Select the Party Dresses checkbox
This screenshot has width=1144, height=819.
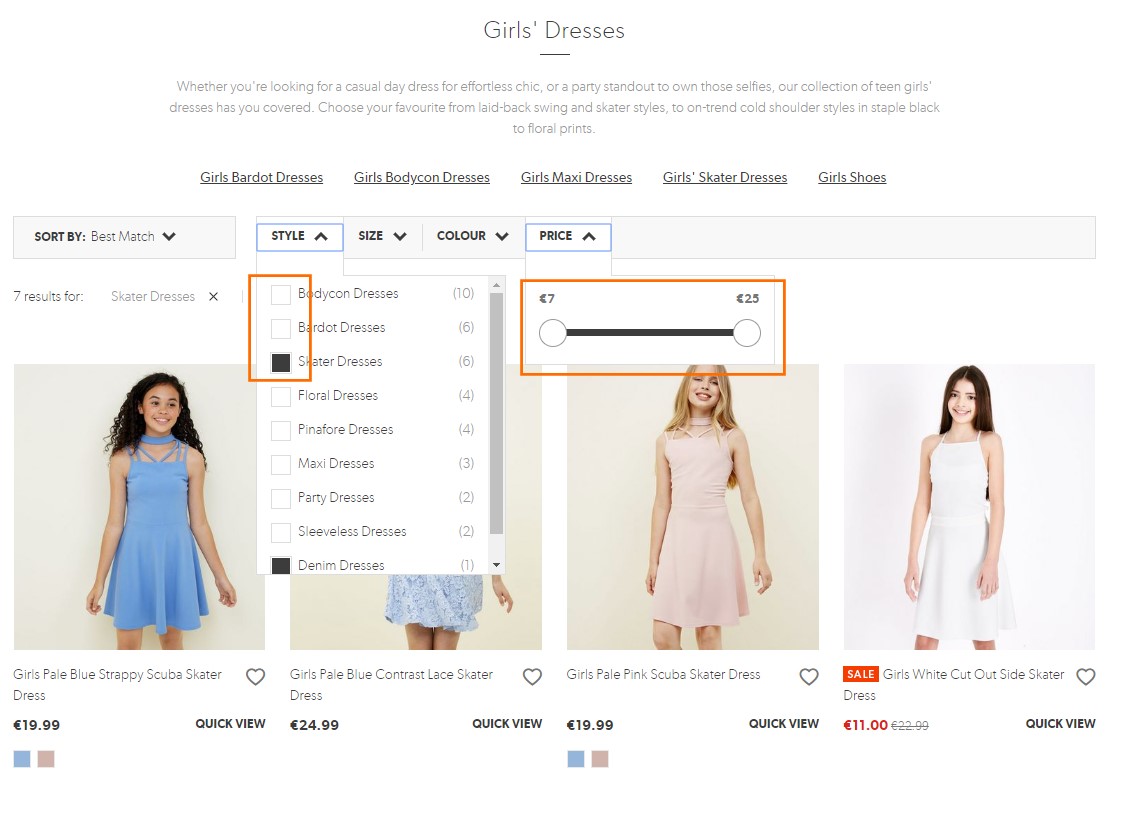281,499
